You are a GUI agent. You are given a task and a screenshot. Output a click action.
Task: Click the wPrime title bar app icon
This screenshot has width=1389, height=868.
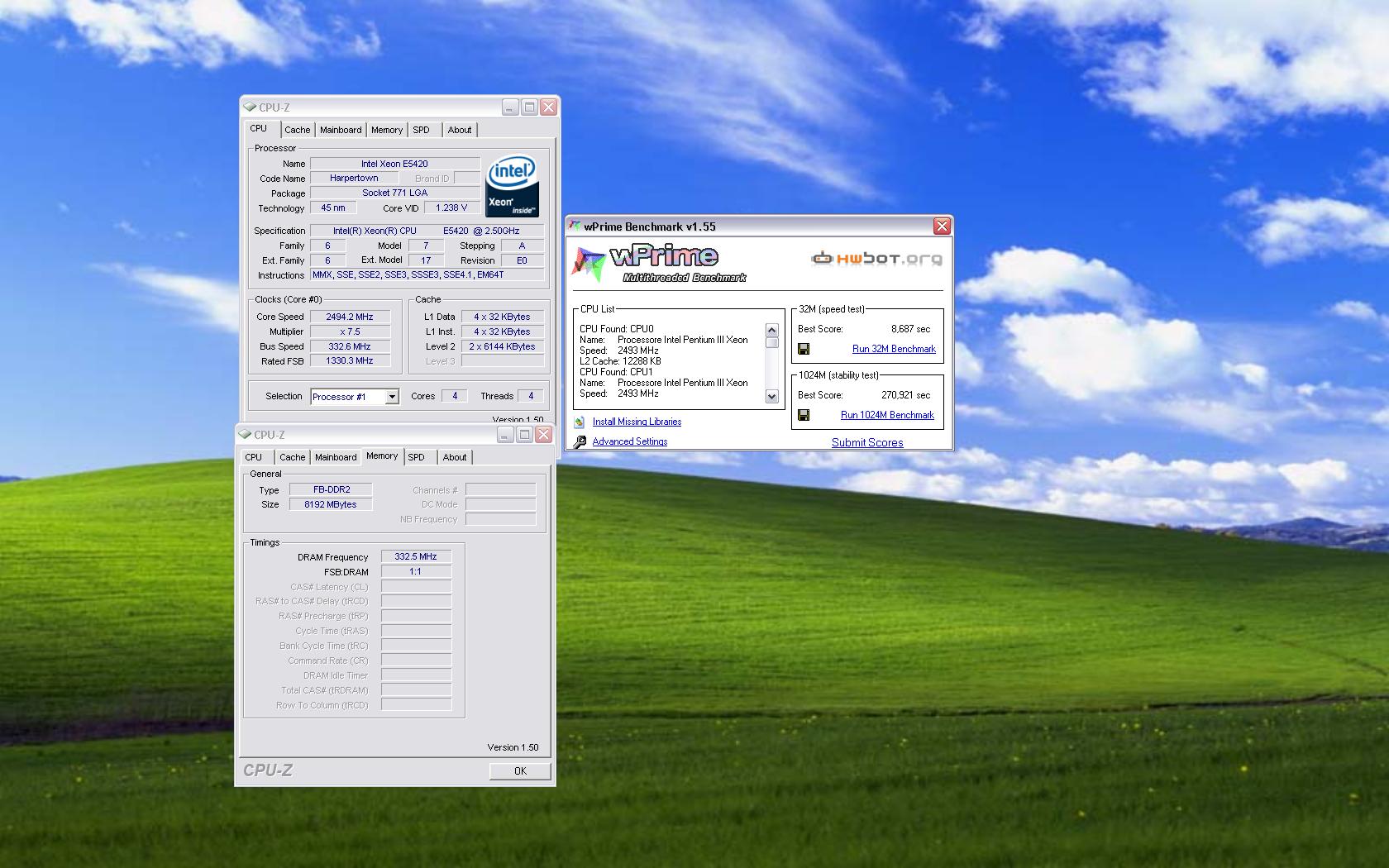(x=575, y=226)
